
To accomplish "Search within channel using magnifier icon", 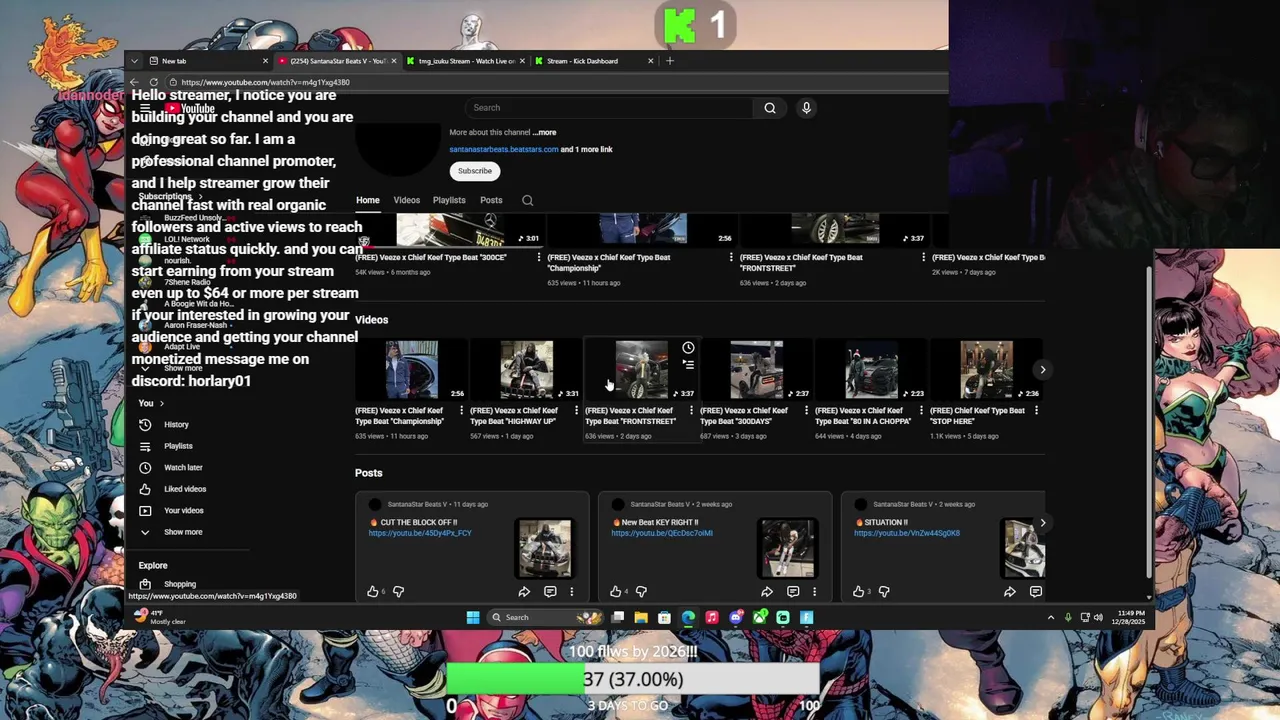I will tap(527, 200).
